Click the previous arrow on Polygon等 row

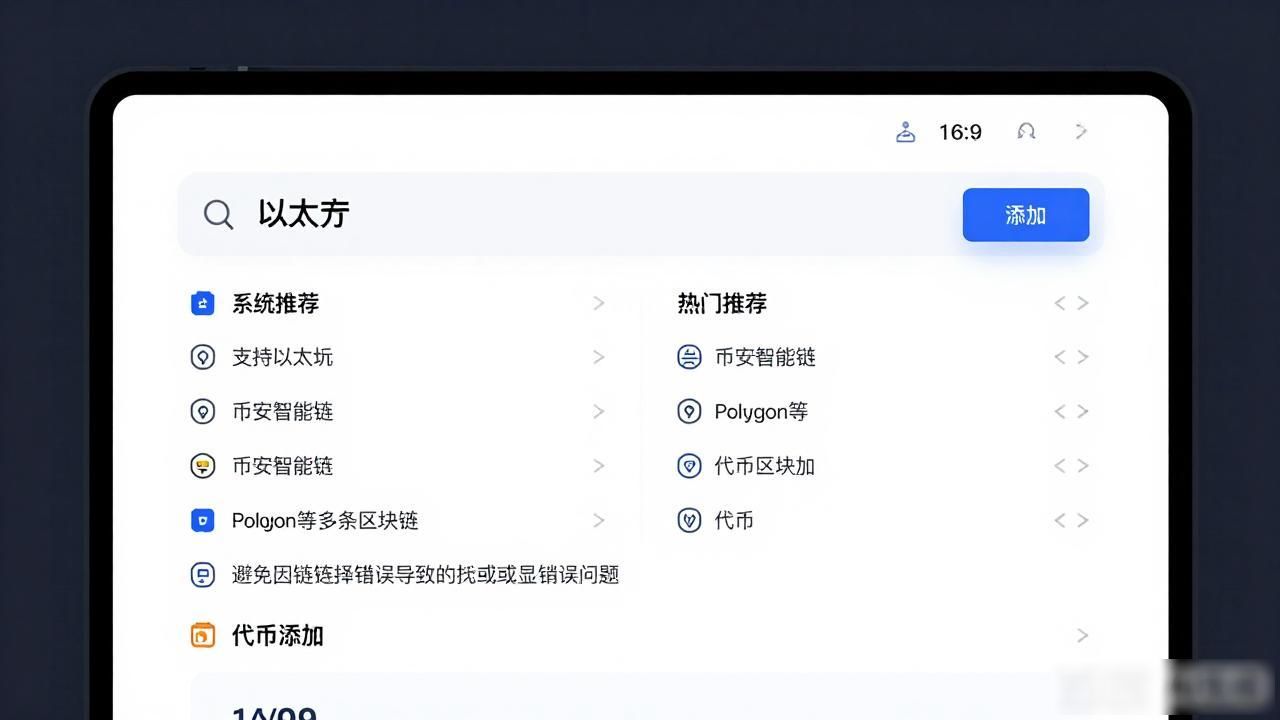coord(1060,411)
